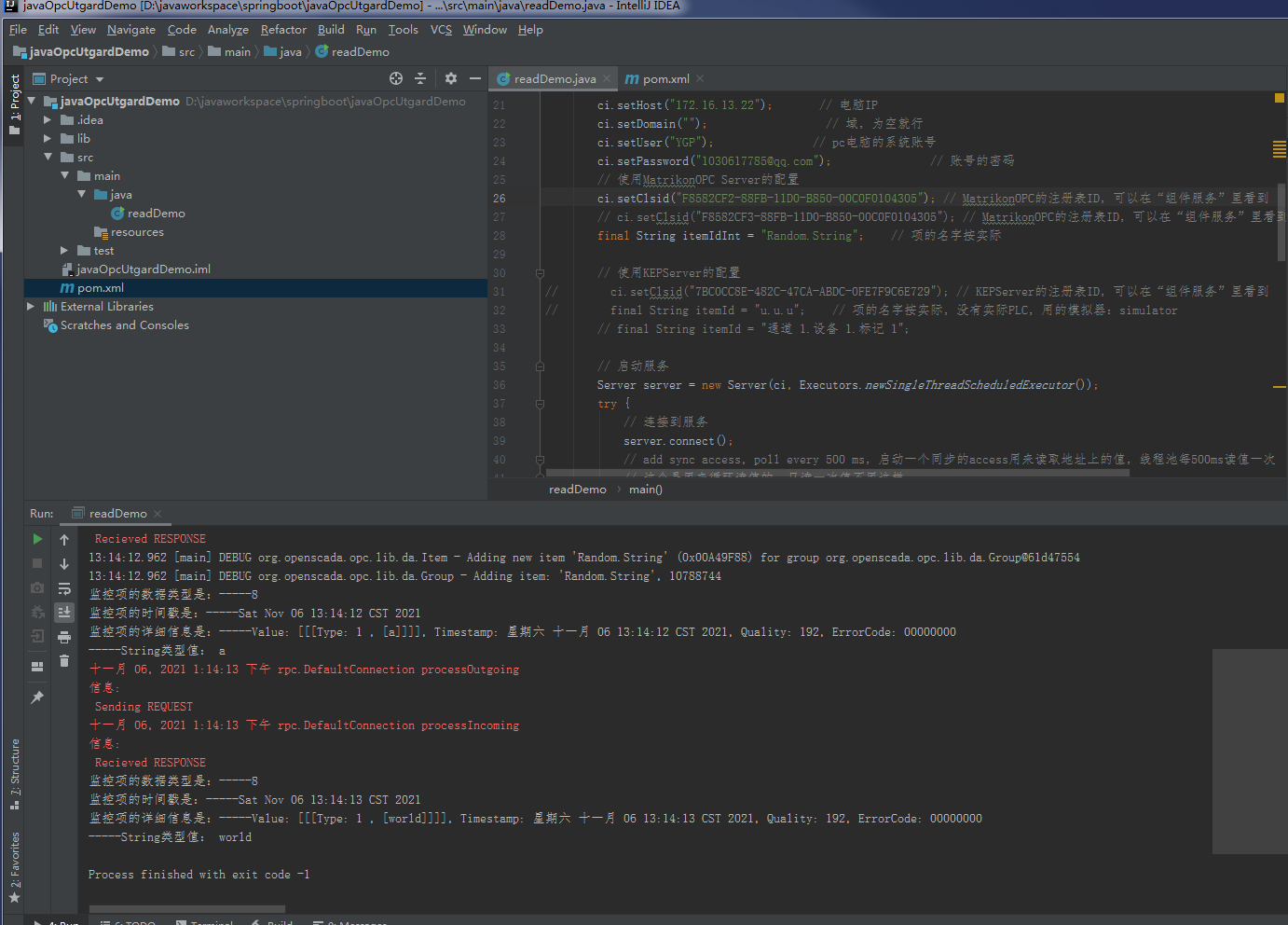Image resolution: width=1288 pixels, height=925 pixels.
Task: Rerun the readDemo application
Action: click(x=36, y=539)
